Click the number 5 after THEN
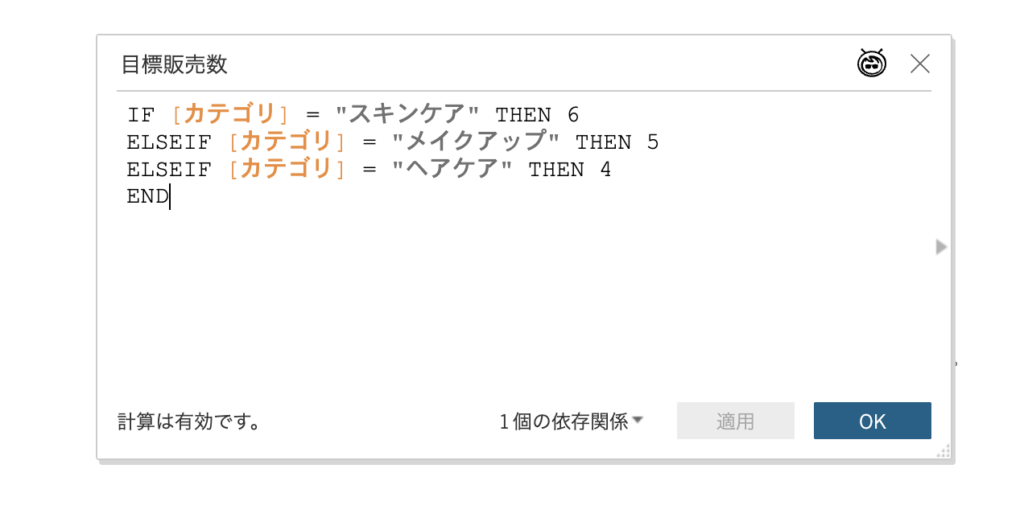This screenshot has width=1024, height=522. 652,142
